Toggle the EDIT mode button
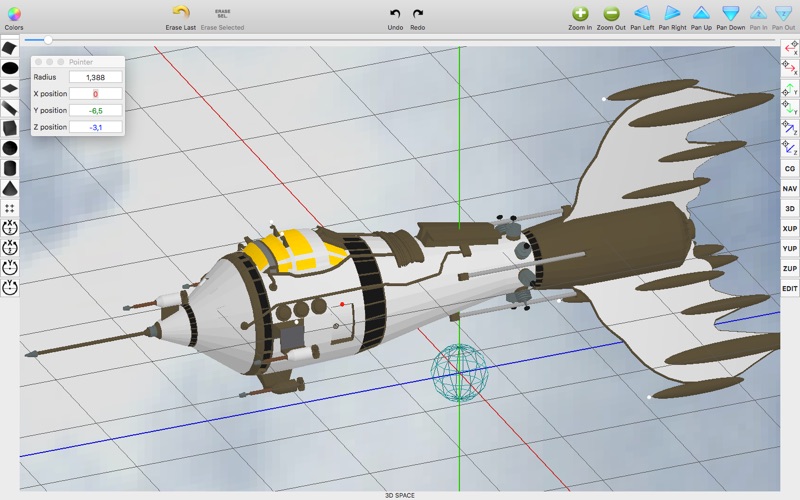800x500 pixels. pyautogui.click(x=790, y=288)
